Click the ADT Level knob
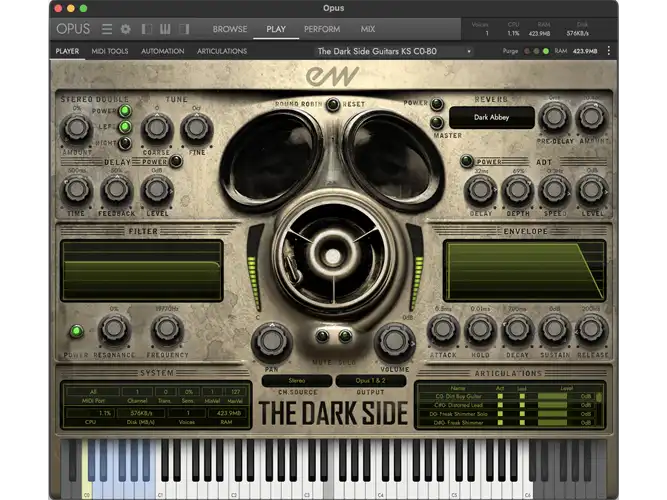 point(592,190)
